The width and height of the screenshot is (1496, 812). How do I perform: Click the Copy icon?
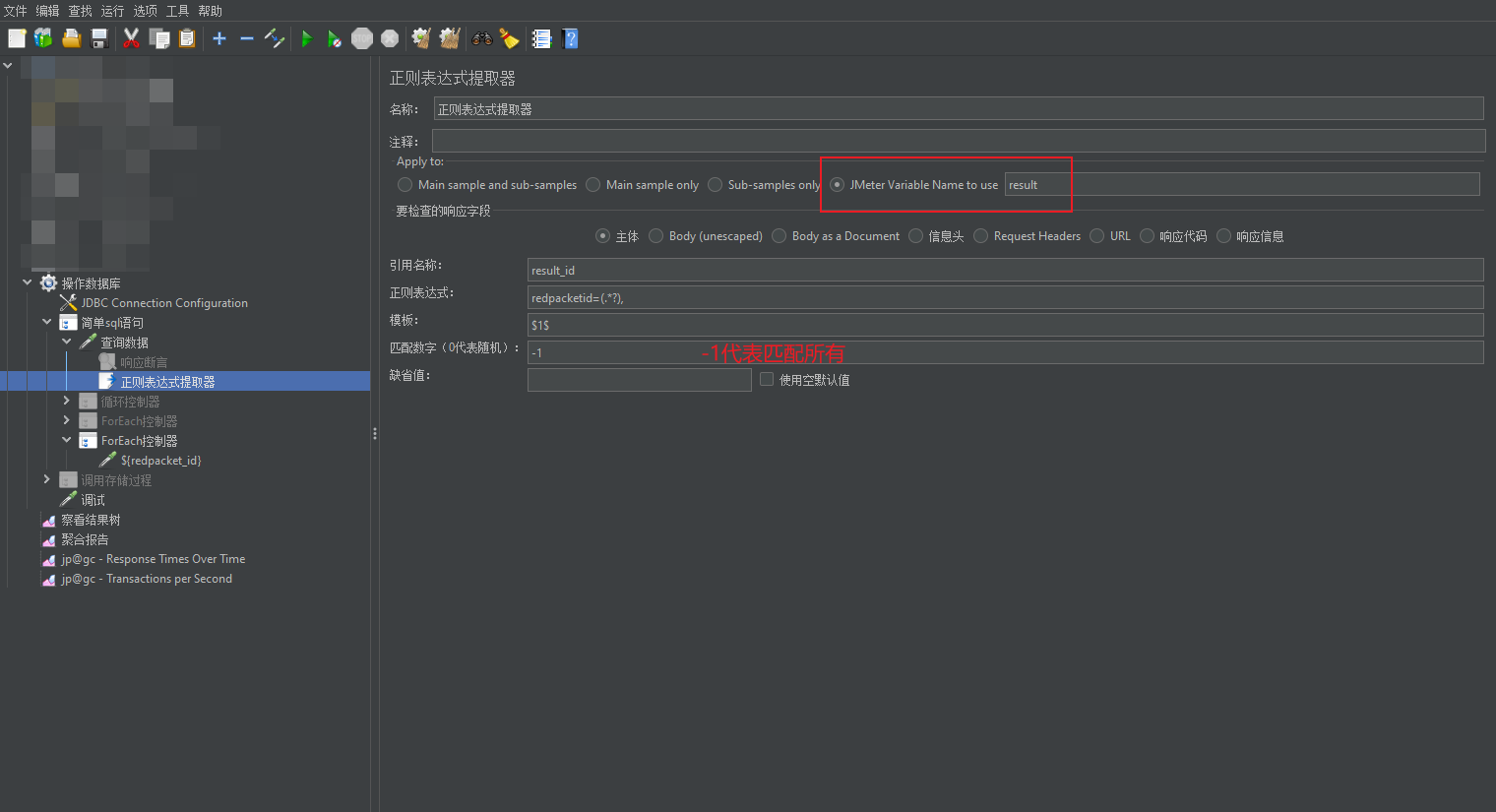[159, 38]
